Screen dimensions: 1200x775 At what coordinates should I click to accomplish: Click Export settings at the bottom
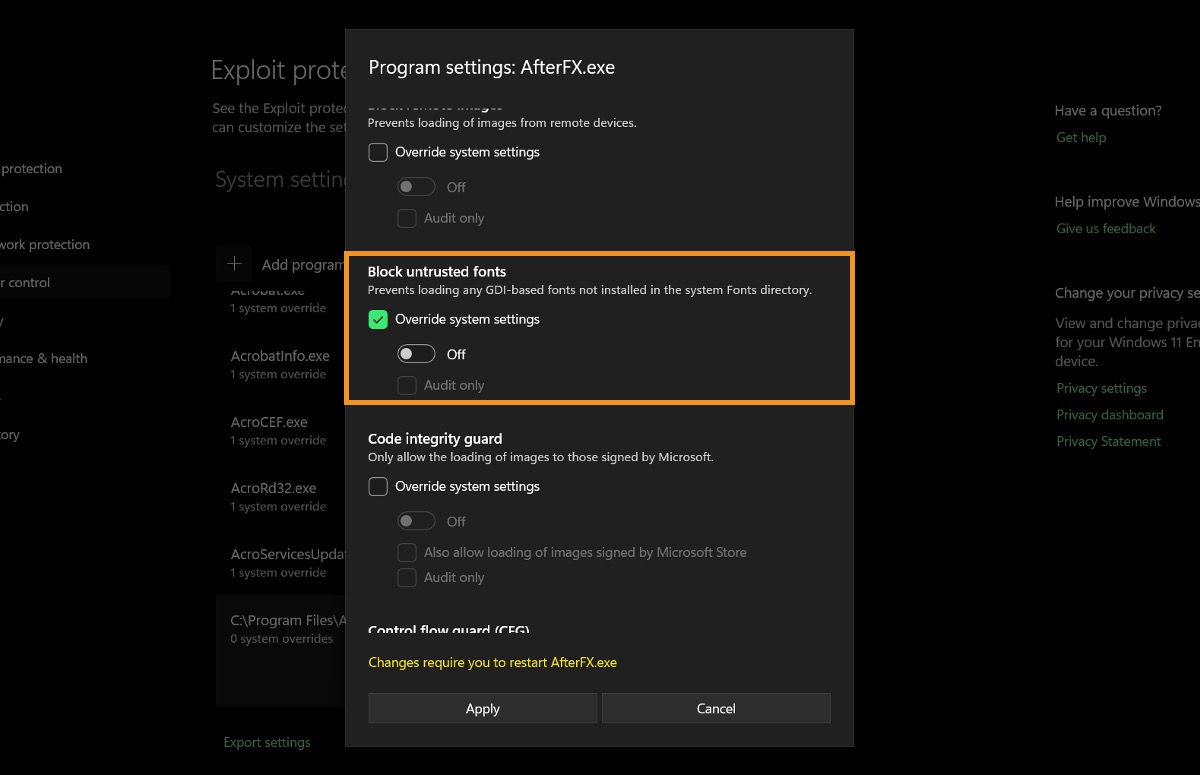[x=267, y=742]
